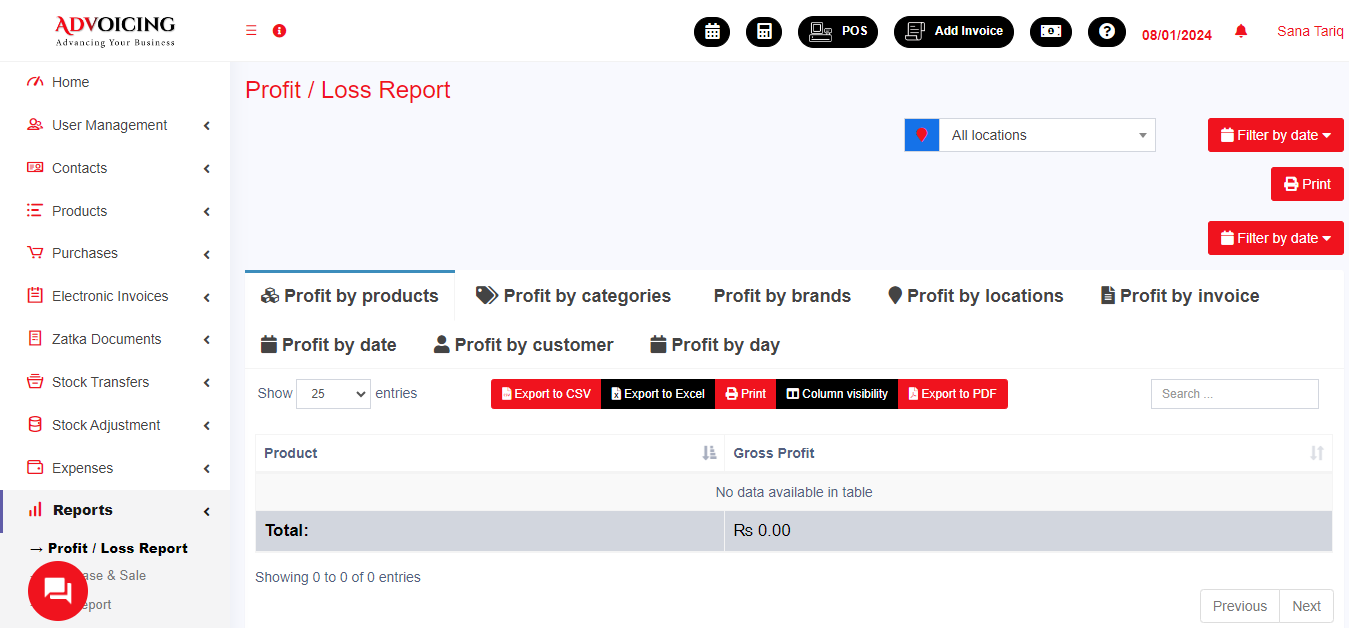
Task: Click the notification bell icon
Action: point(1241,32)
